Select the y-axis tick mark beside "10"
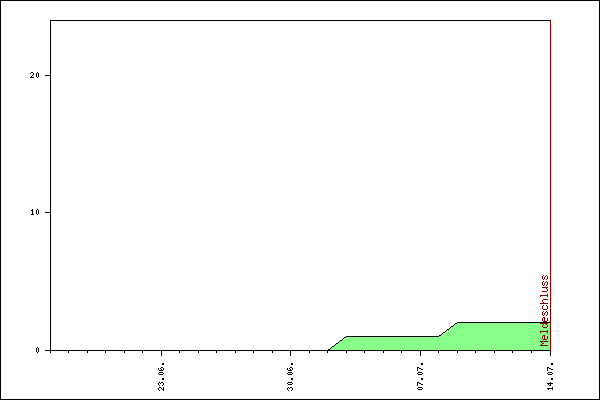 (46, 212)
